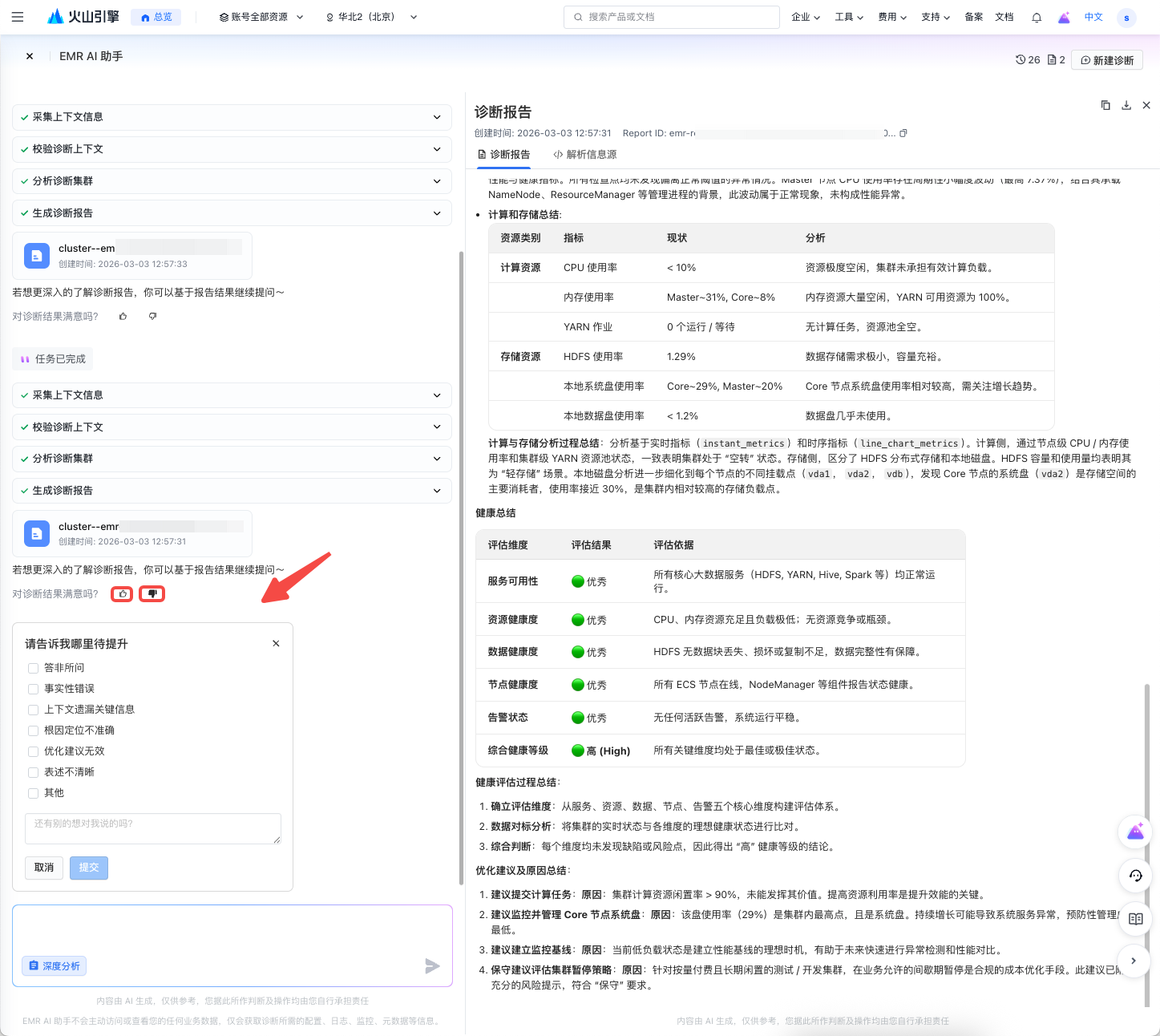This screenshot has width=1160, height=1036.
Task: Click the highlighted thumbs-up feedback icon
Action: [122, 594]
